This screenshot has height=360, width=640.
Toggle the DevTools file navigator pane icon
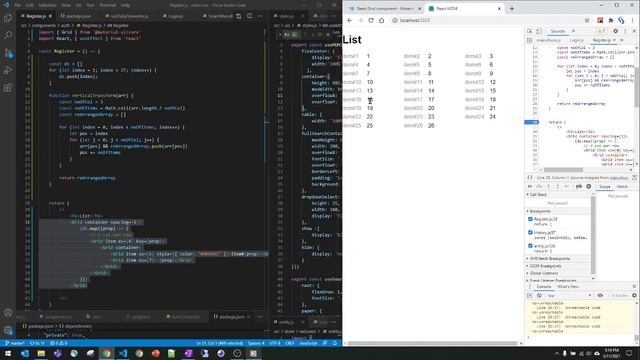pyautogui.click(x=529, y=40)
